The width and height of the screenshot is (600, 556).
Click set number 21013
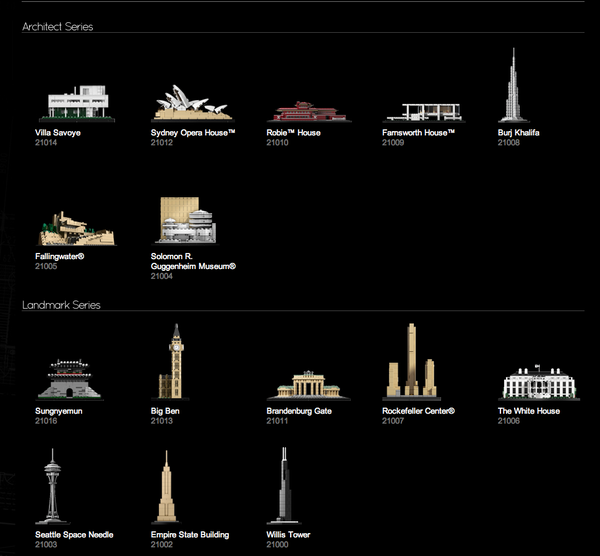pyautogui.click(x=161, y=421)
